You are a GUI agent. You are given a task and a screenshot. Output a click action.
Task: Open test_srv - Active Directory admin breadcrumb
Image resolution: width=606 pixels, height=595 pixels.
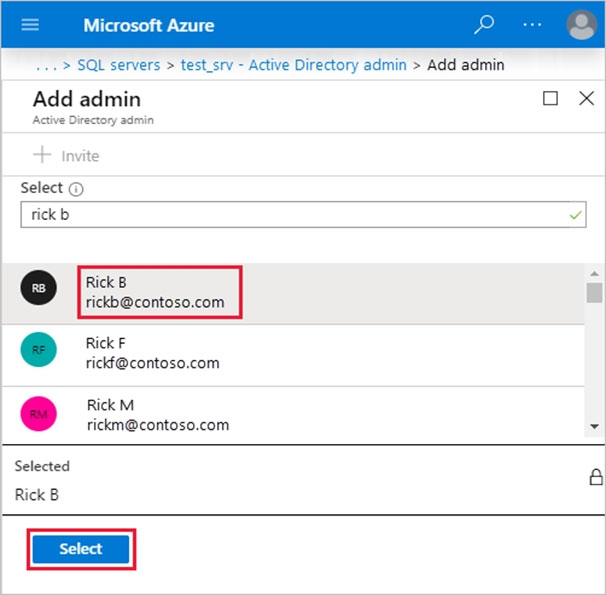pyautogui.click(x=293, y=65)
